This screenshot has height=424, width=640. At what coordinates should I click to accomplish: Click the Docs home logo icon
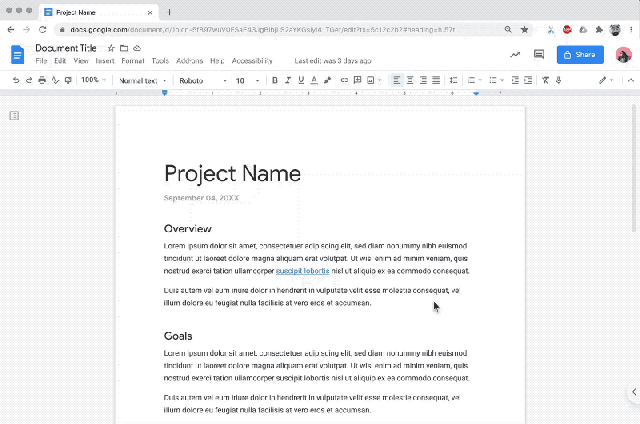pyautogui.click(x=17, y=54)
